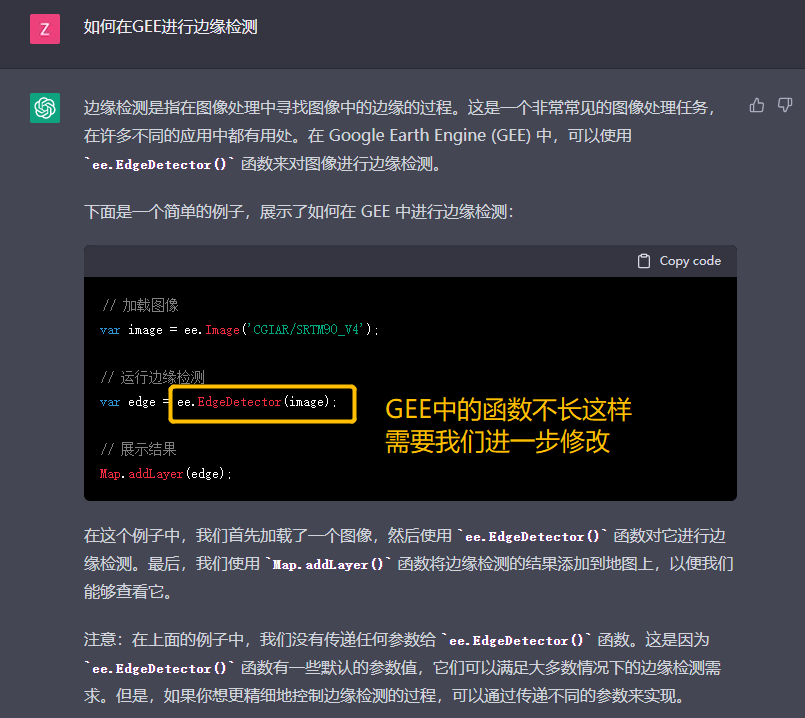
Task: Click the code line loading CGIAR/SRTM90_V4 image
Action: click(x=239, y=329)
